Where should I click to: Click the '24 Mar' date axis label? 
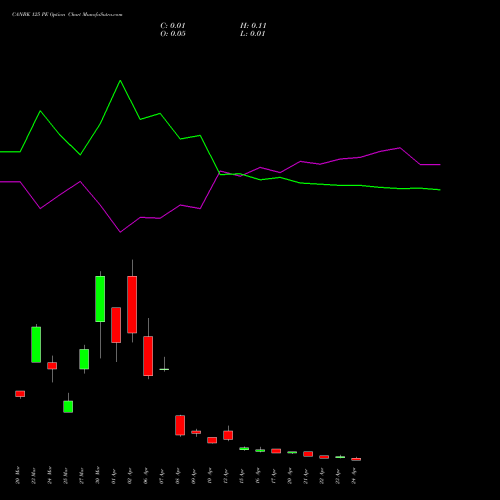pyautogui.click(x=50, y=475)
